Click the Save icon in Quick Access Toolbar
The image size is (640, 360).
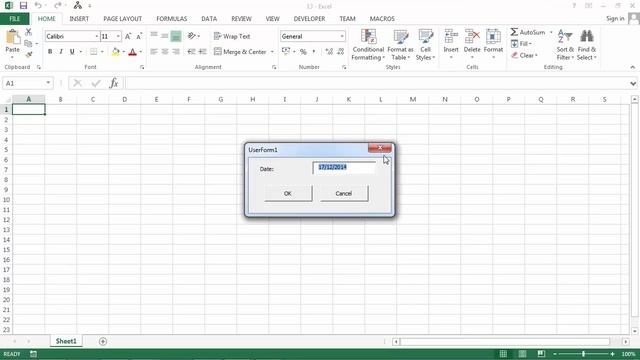(x=23, y=6)
